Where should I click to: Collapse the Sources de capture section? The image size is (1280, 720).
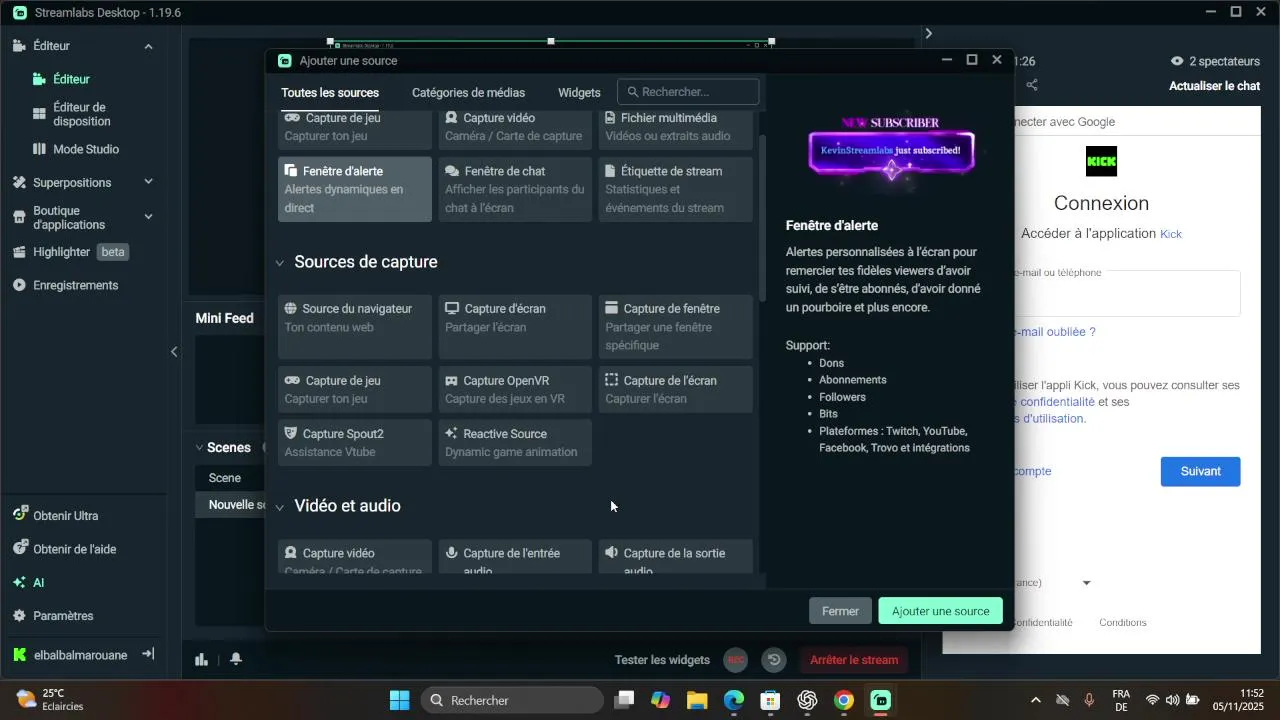point(280,263)
